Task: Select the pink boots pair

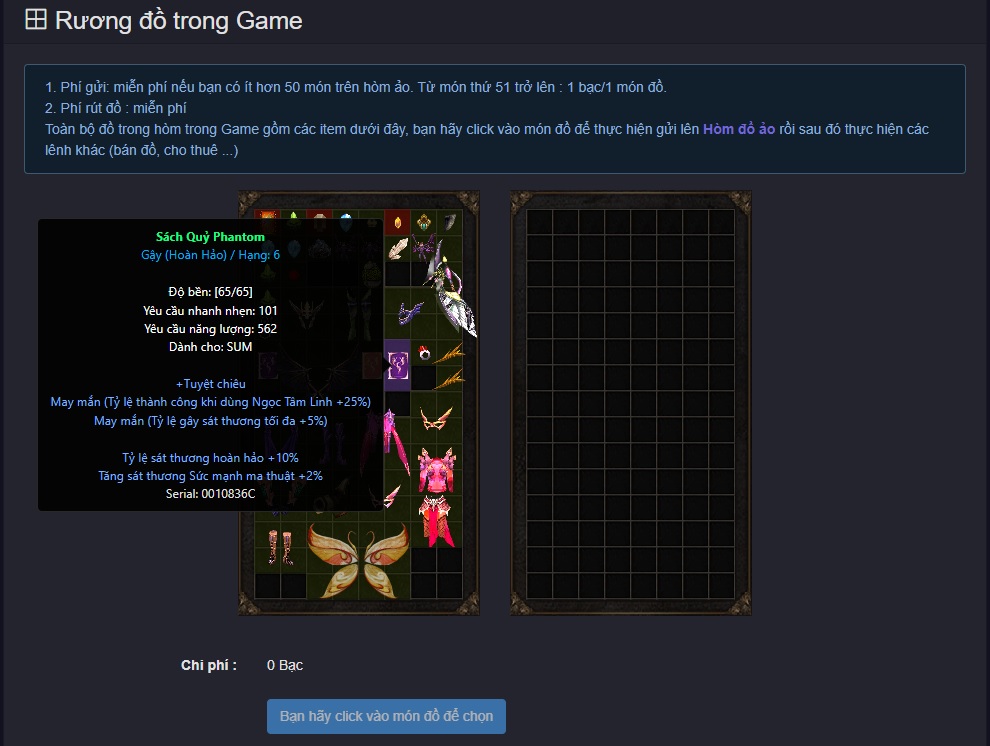Action: point(280,547)
